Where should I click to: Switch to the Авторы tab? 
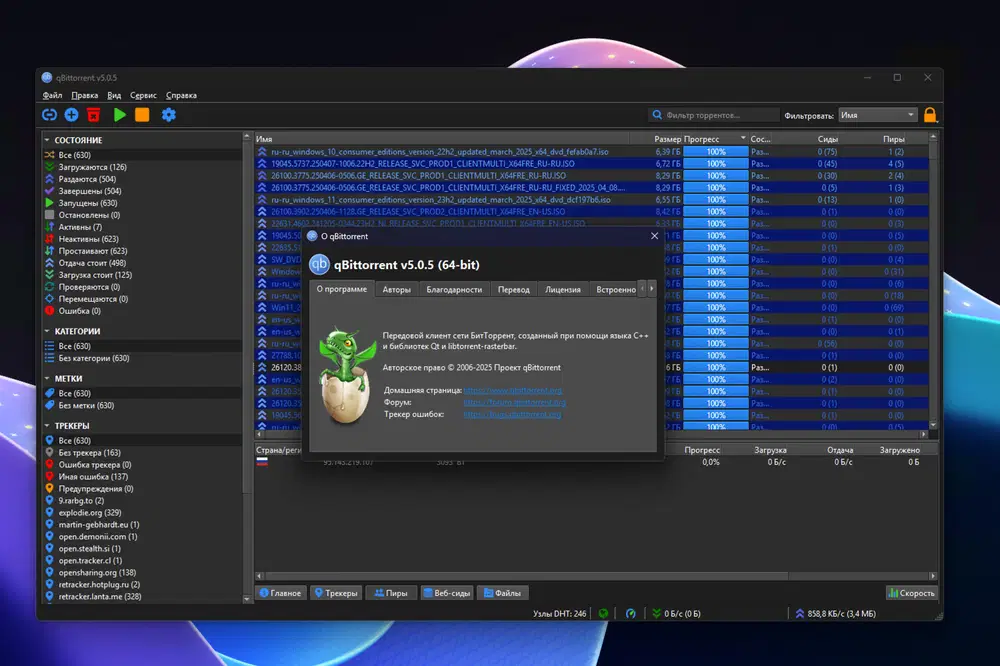click(x=397, y=290)
